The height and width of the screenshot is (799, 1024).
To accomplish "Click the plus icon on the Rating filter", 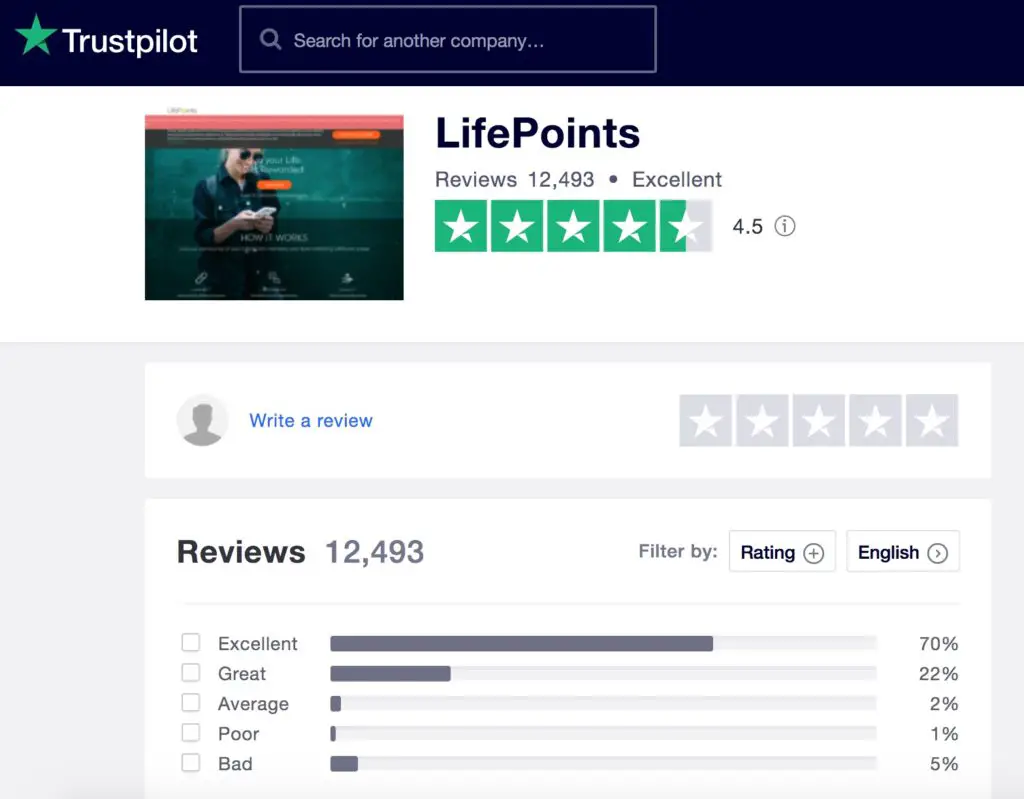I will (814, 553).
